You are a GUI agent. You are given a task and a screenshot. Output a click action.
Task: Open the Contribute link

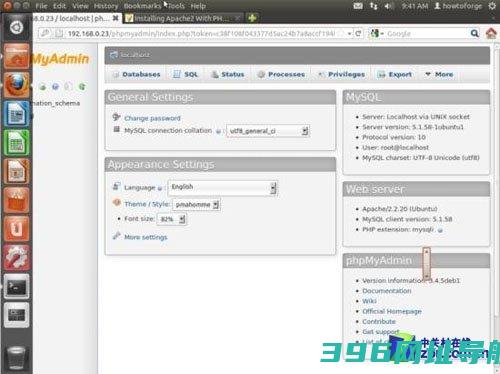coord(379,322)
